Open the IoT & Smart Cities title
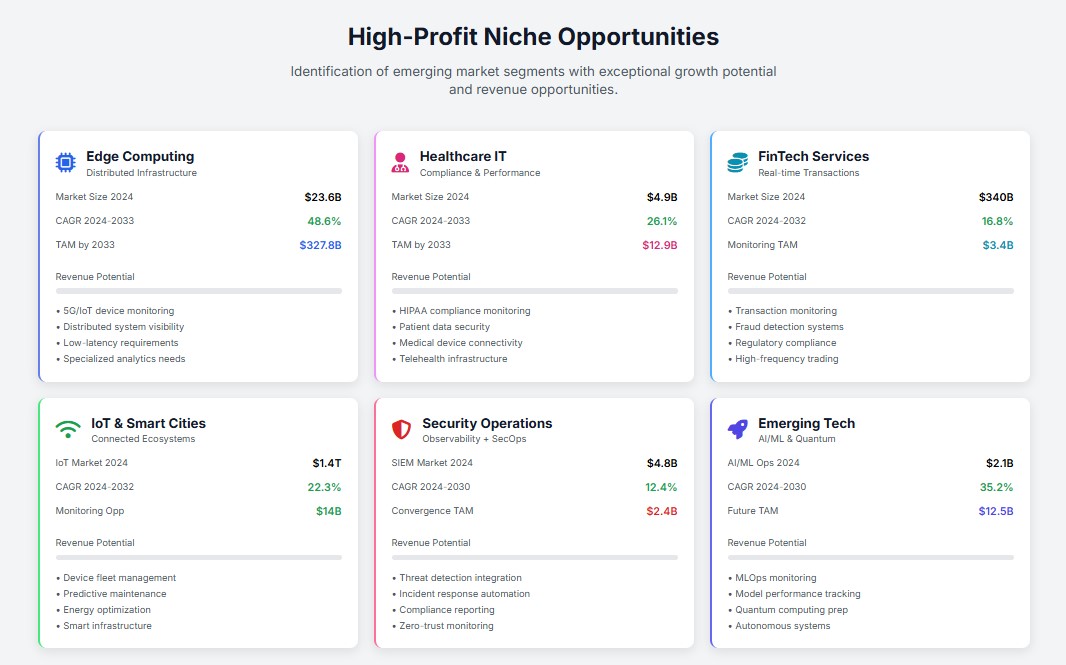1066x665 pixels. [148, 423]
